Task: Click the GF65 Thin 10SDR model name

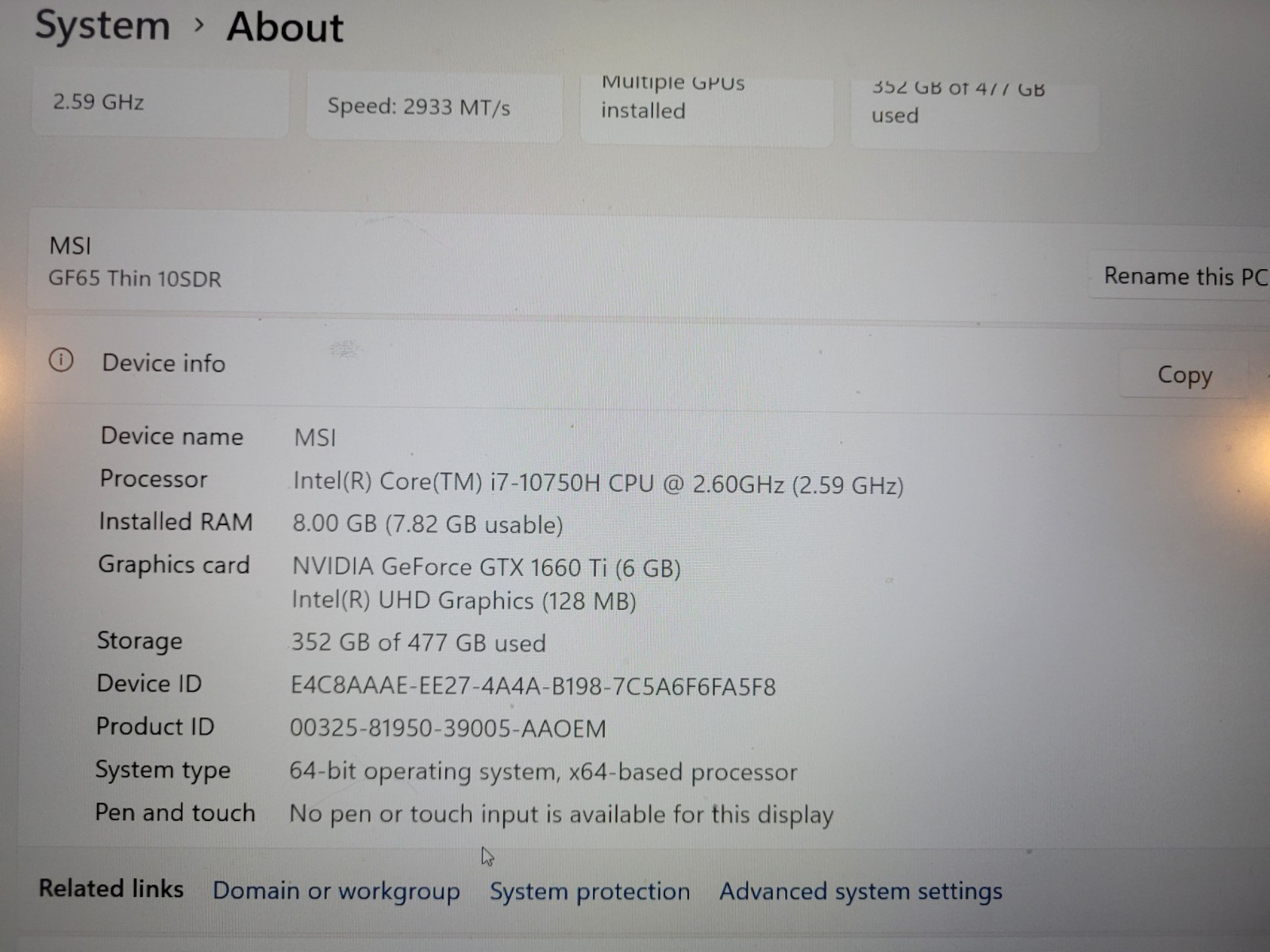Action: pyautogui.click(x=135, y=278)
